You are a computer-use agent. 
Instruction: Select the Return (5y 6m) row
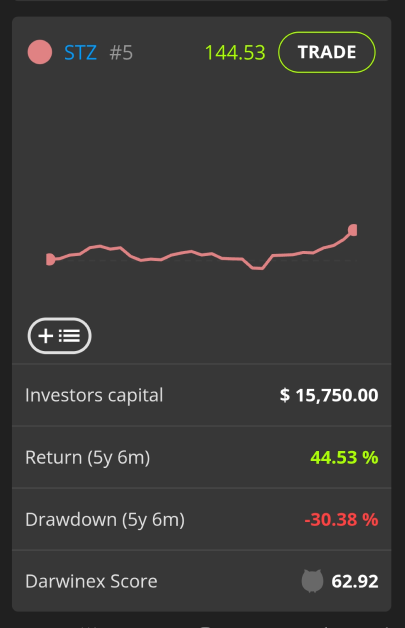201,457
